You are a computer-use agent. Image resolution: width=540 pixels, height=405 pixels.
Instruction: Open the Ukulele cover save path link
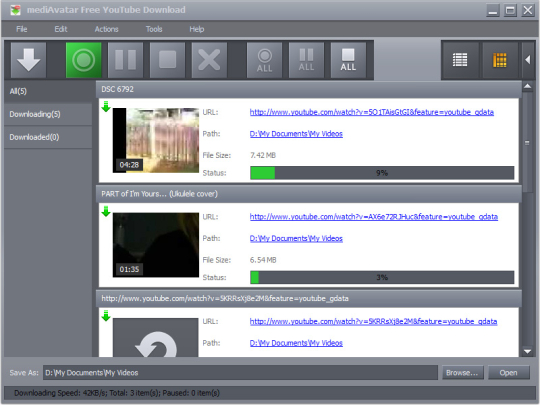[x=296, y=238]
